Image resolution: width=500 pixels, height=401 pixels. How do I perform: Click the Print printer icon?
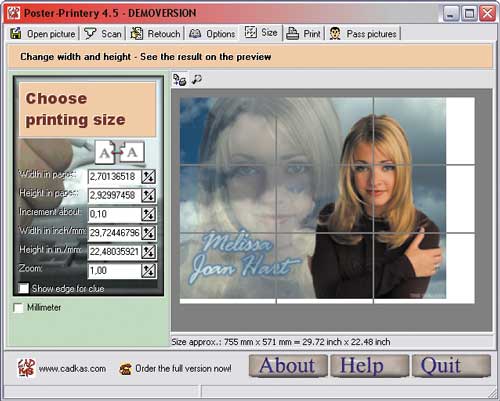pos(292,34)
